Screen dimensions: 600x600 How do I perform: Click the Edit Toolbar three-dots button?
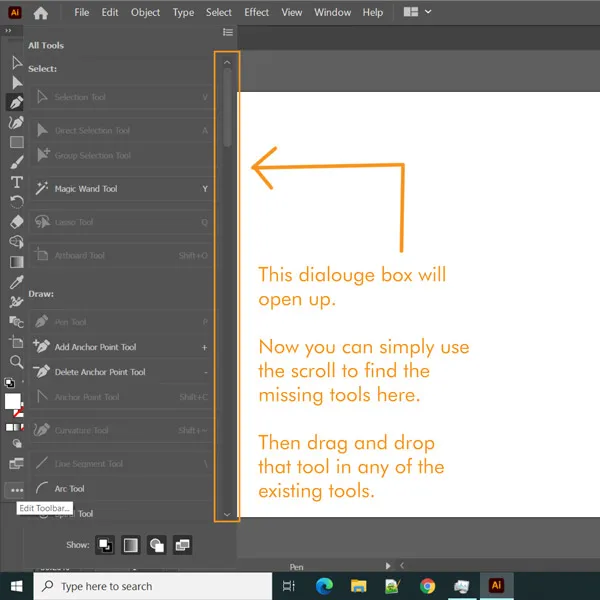coord(16,490)
